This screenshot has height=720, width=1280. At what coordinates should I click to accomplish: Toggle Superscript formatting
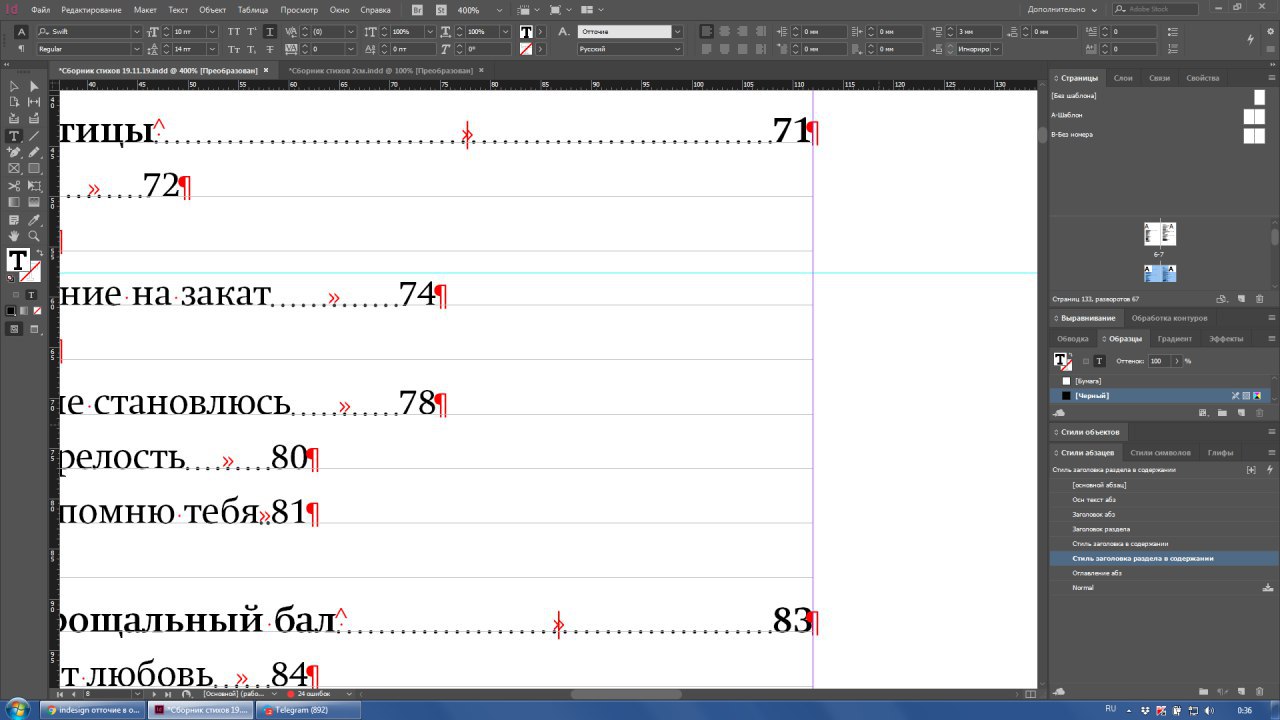click(252, 32)
